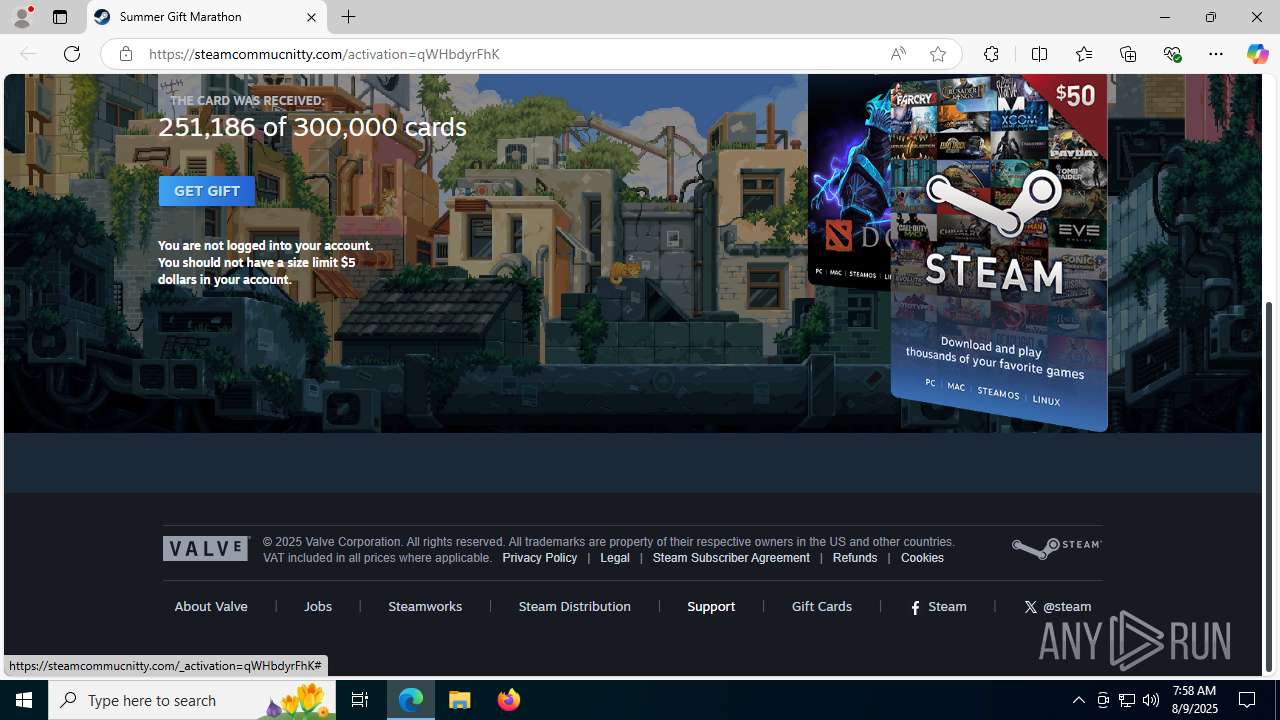The image size is (1280, 720).
Task: Open the Refunds link
Action: click(855, 558)
